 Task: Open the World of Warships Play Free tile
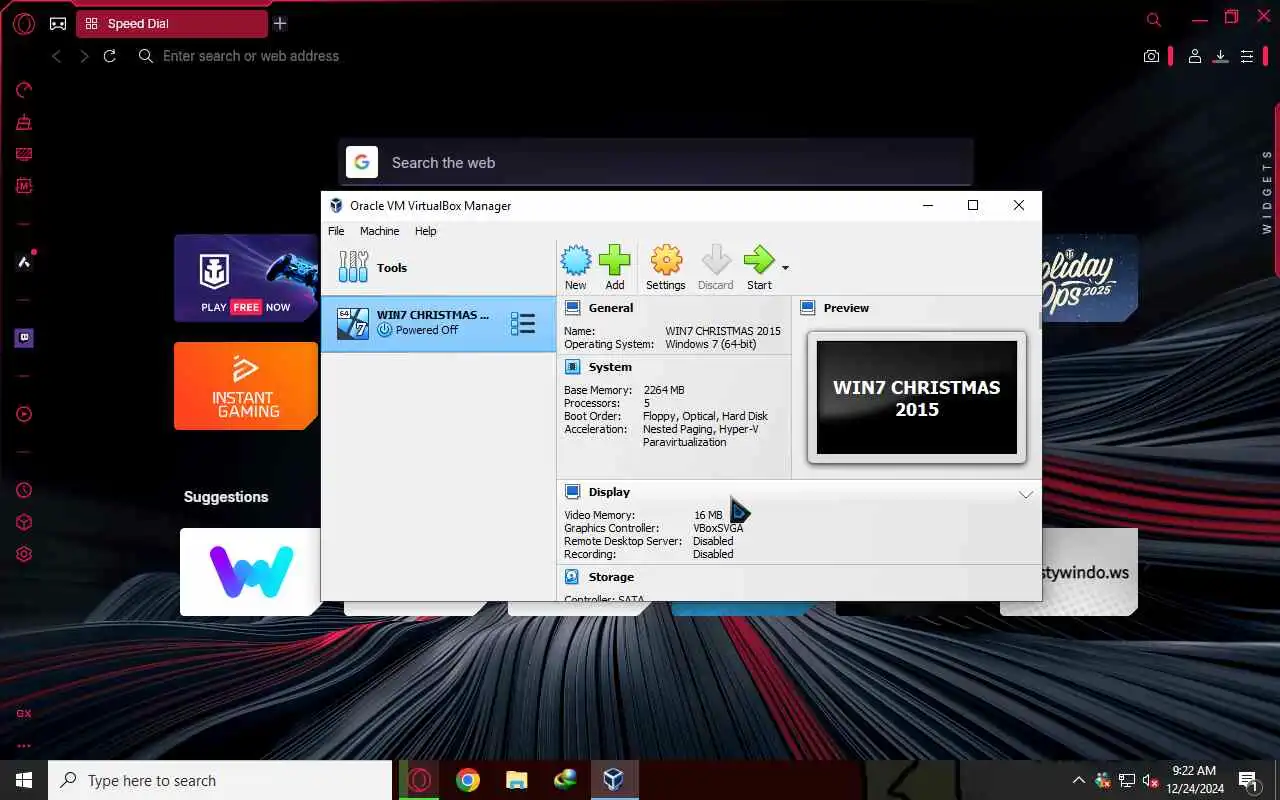[x=247, y=278]
